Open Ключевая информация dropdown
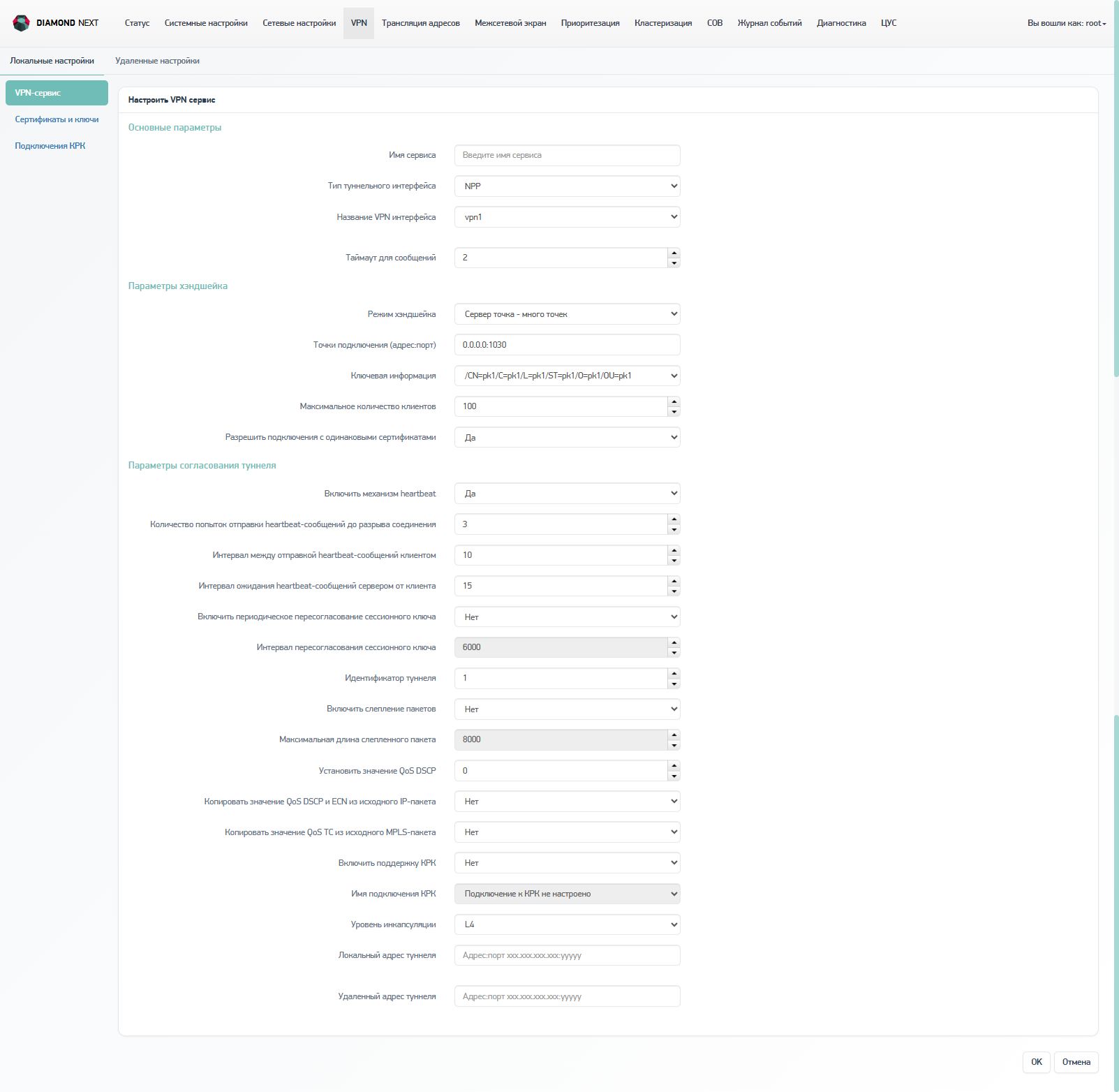The image size is (1119, 1092). click(x=567, y=376)
